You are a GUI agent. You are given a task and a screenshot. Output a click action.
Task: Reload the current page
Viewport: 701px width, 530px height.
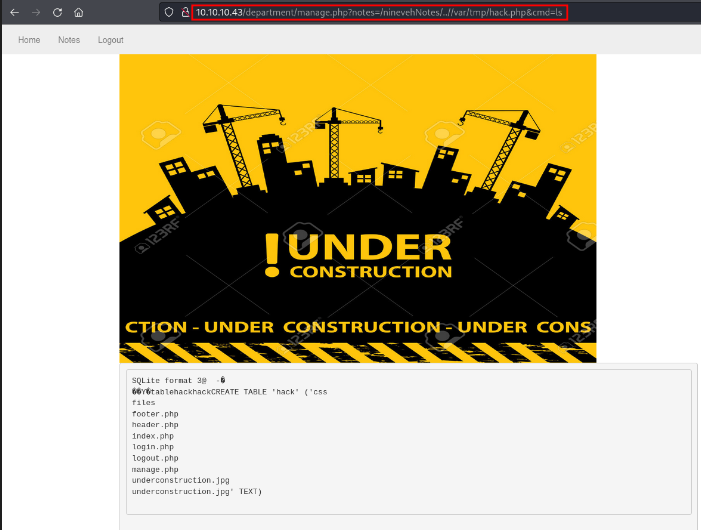(x=57, y=12)
